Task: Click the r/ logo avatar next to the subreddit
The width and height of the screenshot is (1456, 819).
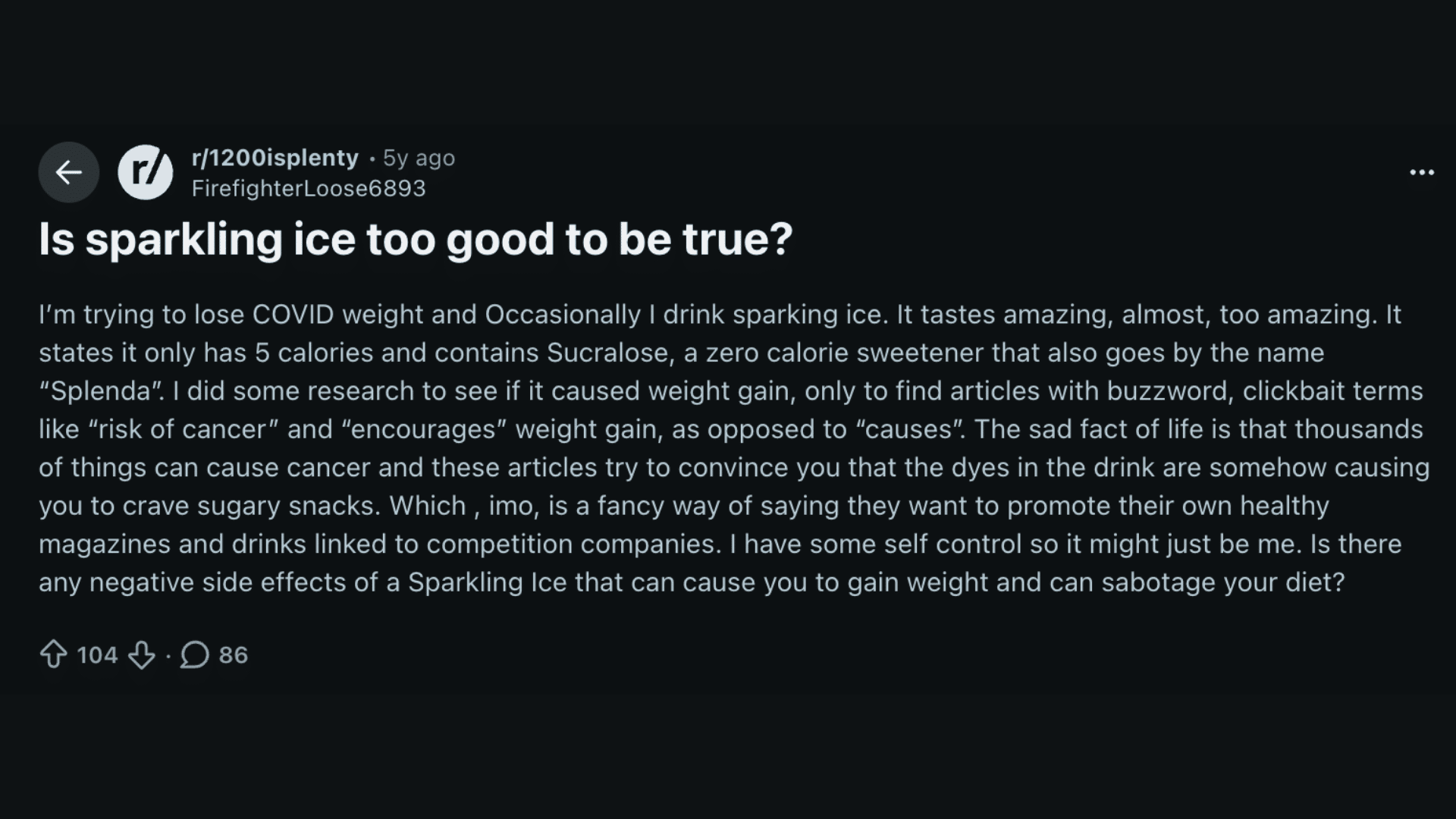Action: (x=145, y=171)
